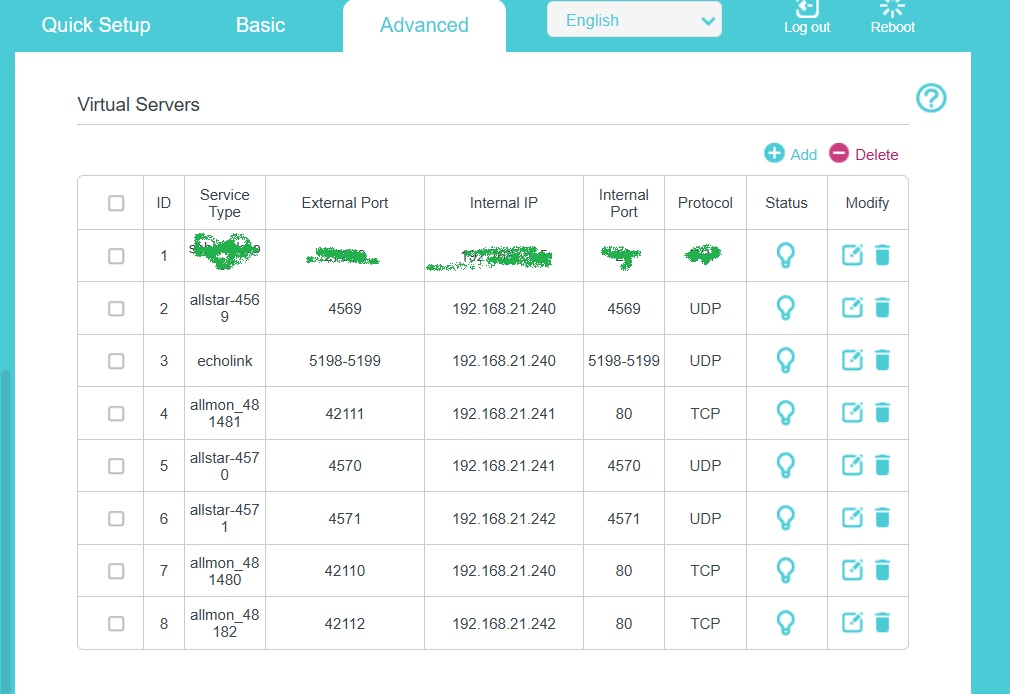1010x694 pixels.
Task: Edit the echolink virtual server entry
Action: click(x=852, y=360)
